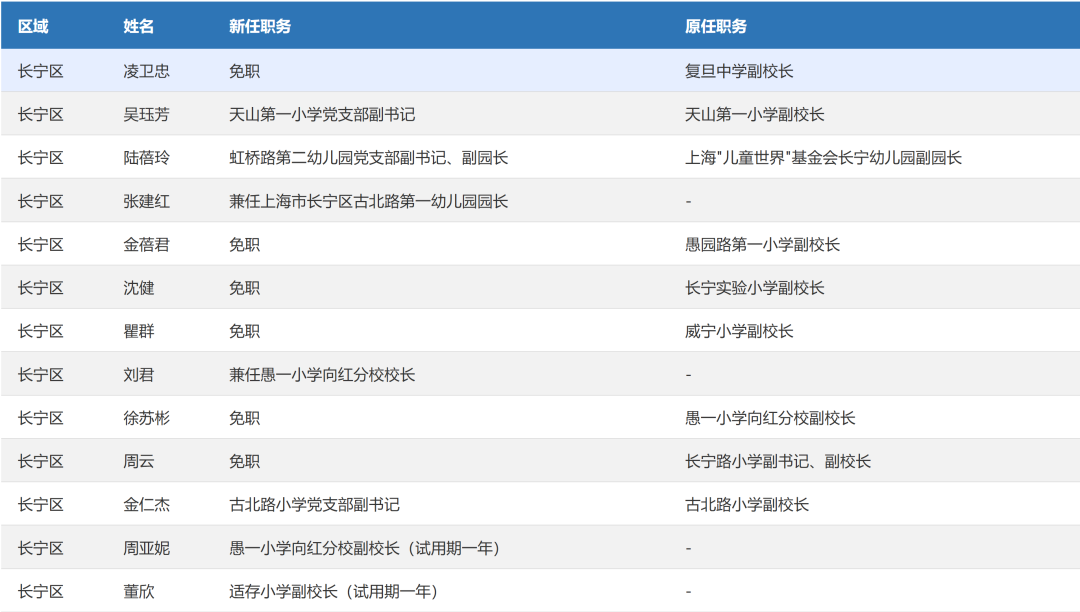Screen dimensions: 1080x612
Task: Click 免职 in 凌卫忠's row
Action: [x=245, y=71]
